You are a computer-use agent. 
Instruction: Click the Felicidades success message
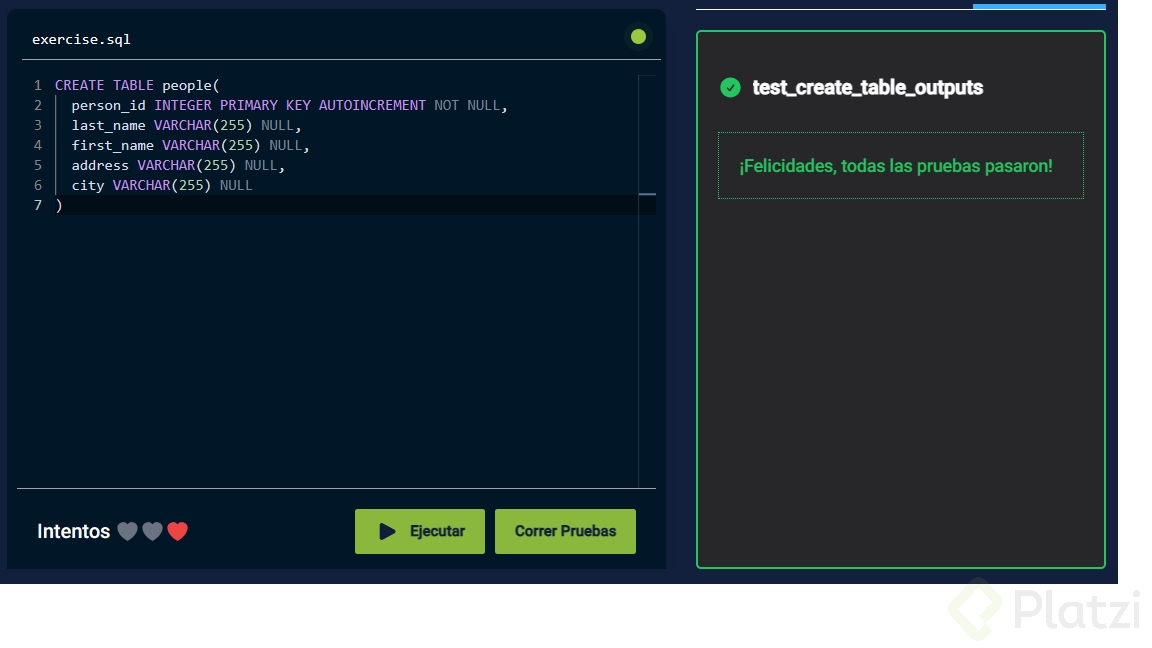[x=896, y=166]
